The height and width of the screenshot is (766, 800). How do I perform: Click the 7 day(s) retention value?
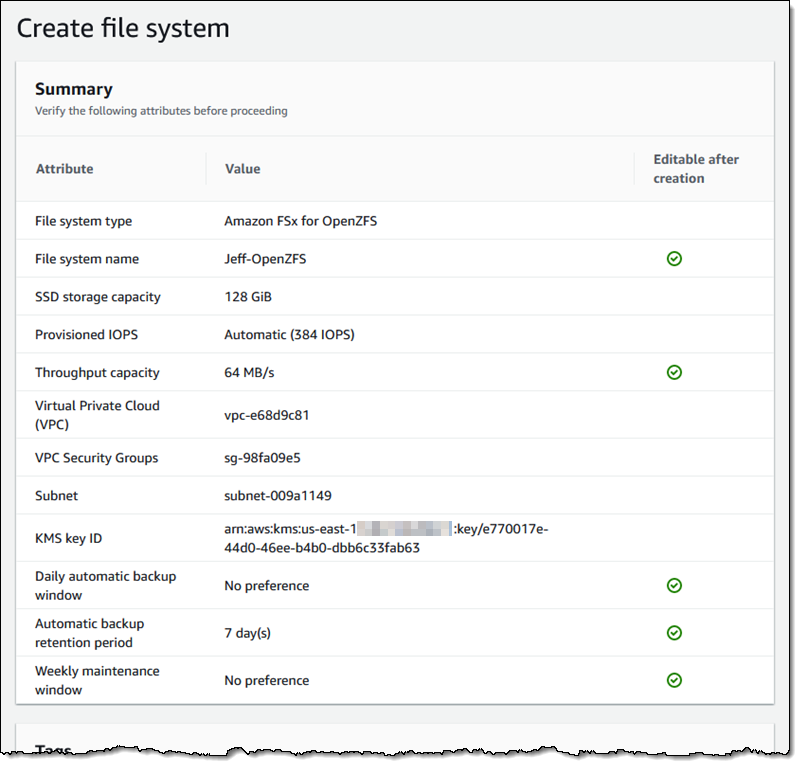coord(247,633)
